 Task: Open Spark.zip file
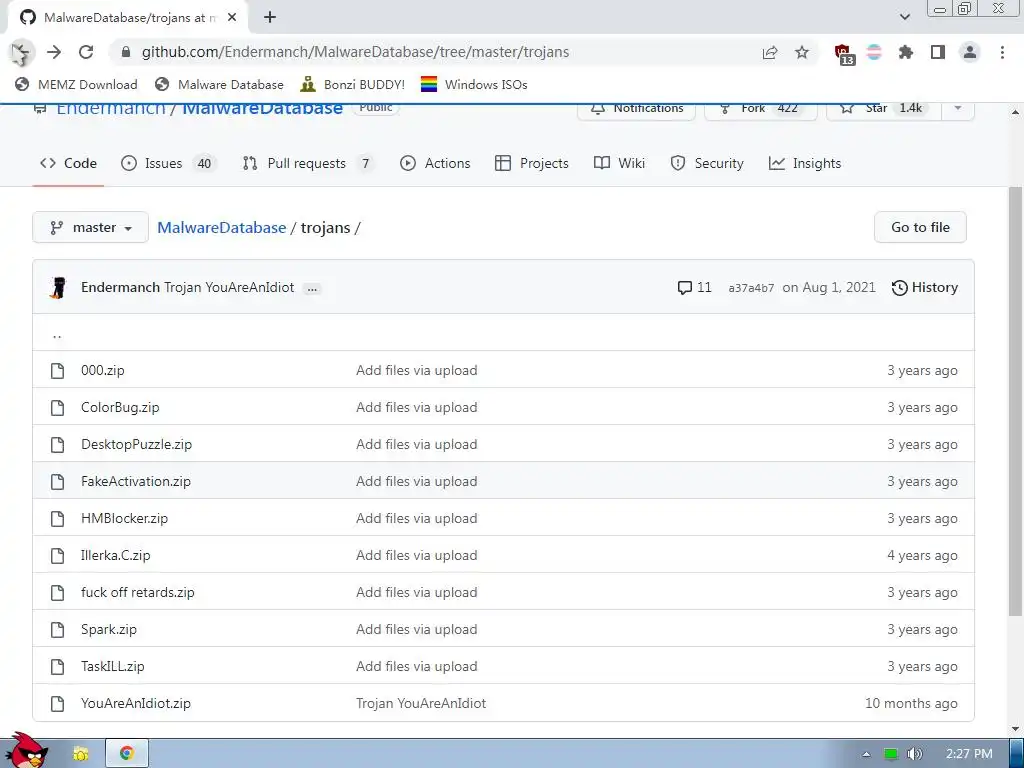click(109, 630)
